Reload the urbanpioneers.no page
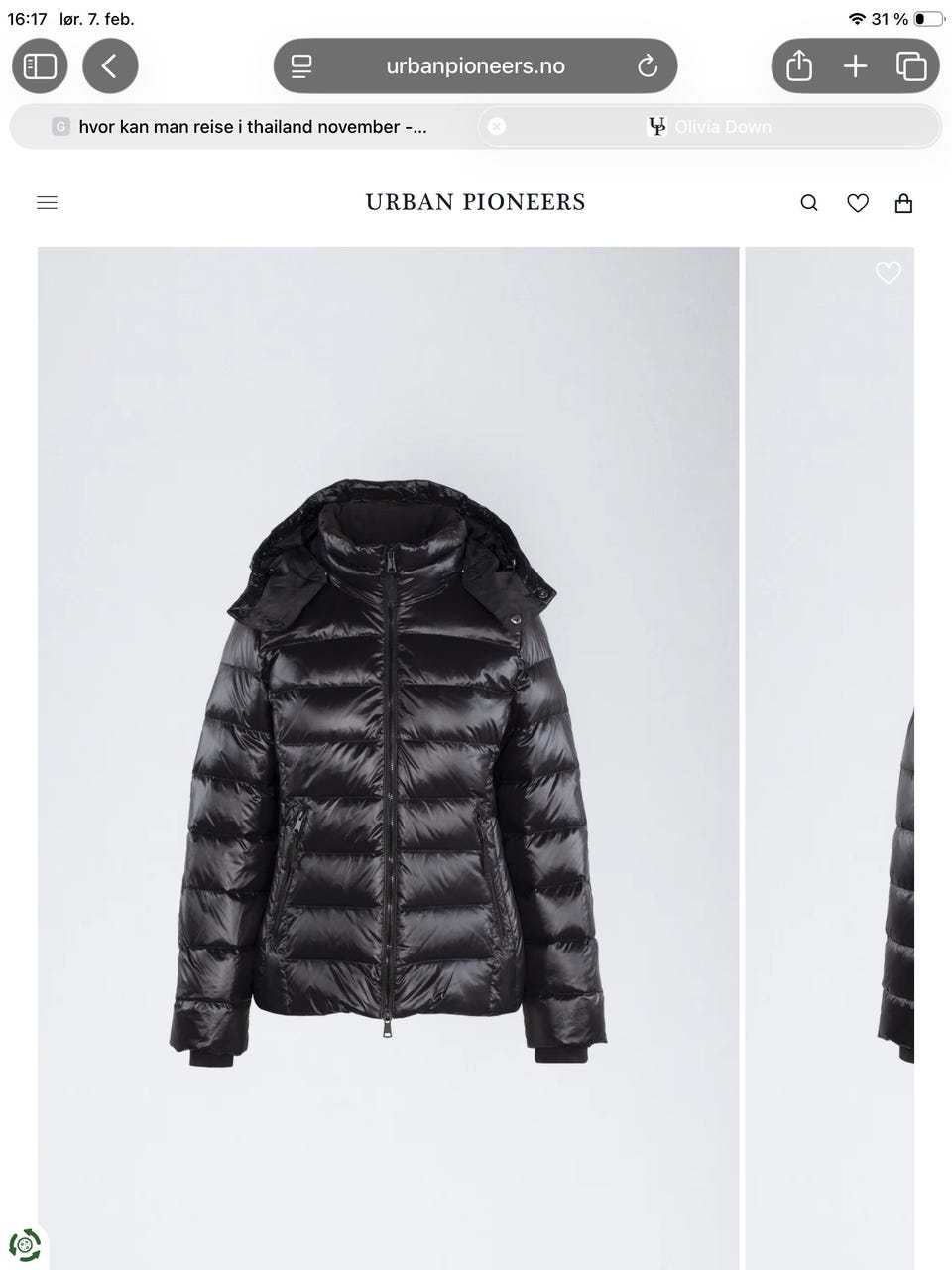Screen dimensions: 952x1270 (648, 66)
